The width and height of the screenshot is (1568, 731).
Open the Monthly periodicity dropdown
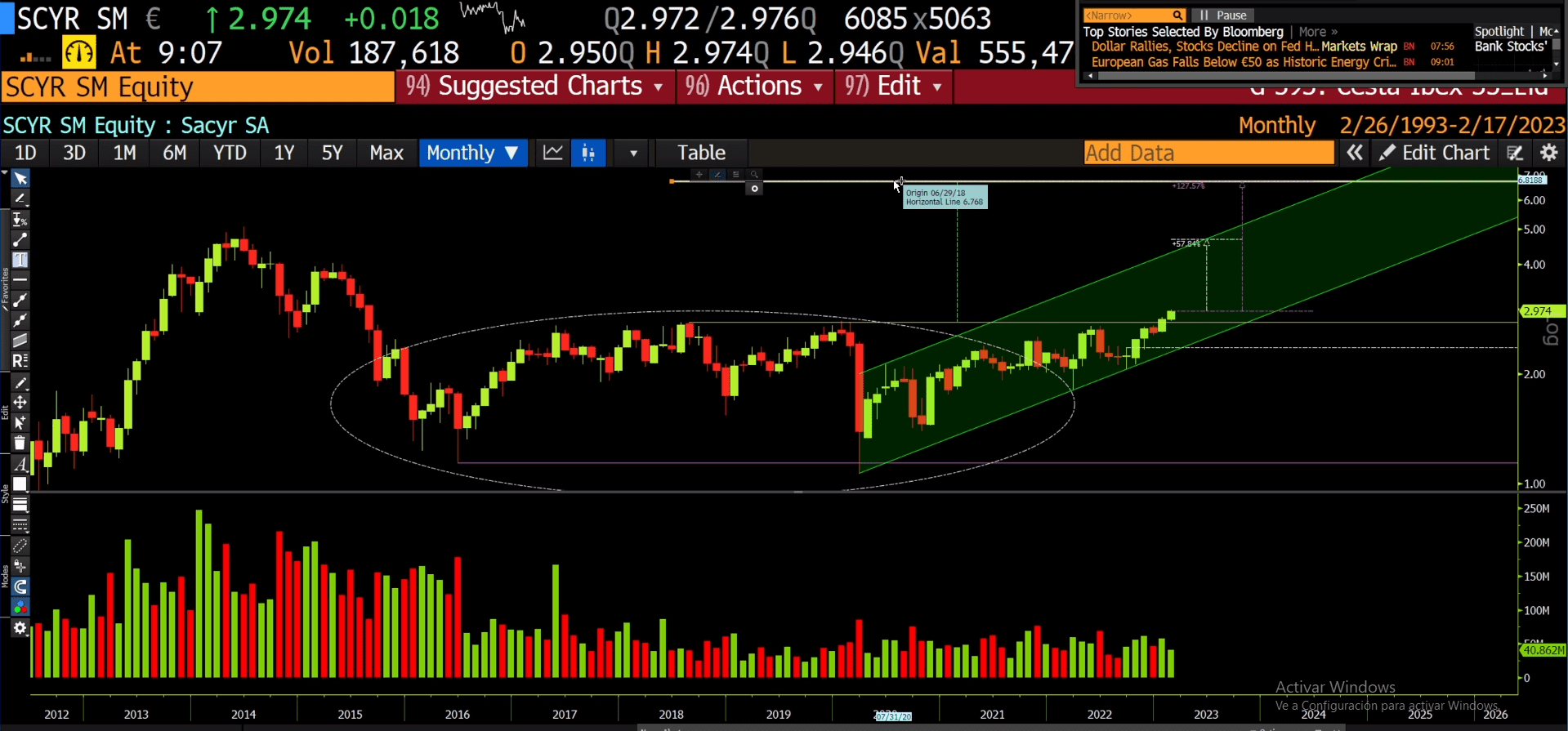coord(472,153)
